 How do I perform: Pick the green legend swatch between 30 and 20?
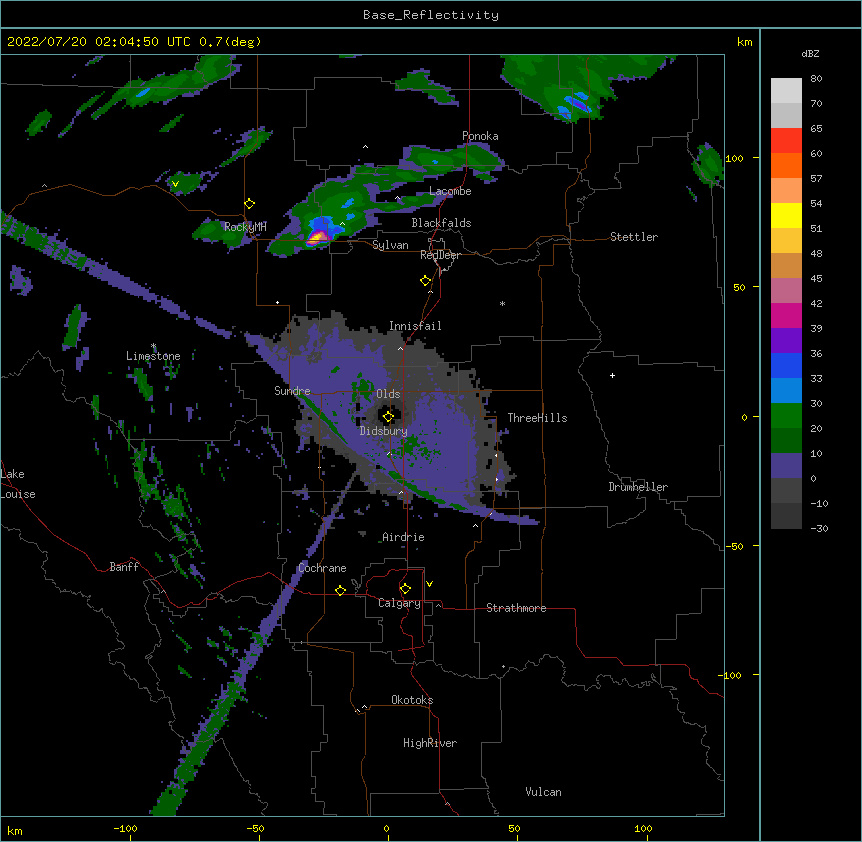[x=786, y=416]
